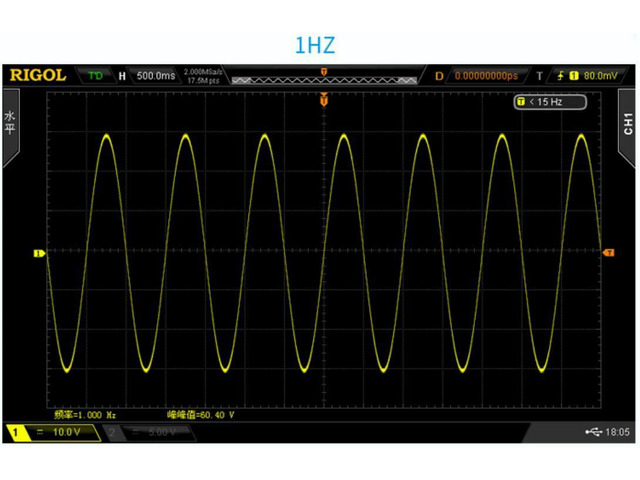Click the < 15 Hz frequency counter box
This screenshot has width=640, height=480.
pos(550,102)
